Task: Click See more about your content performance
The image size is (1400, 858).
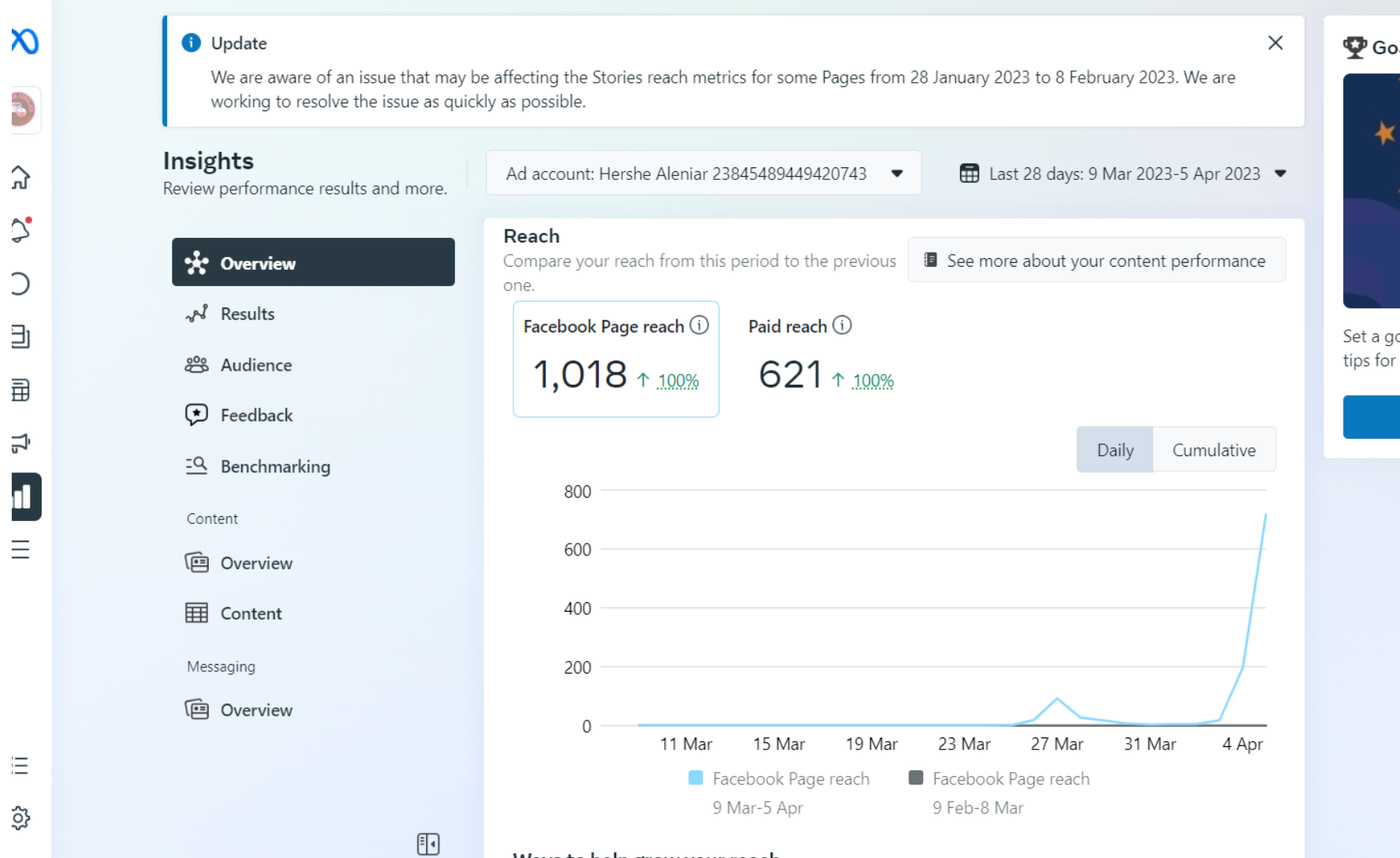Action: pos(1096,260)
